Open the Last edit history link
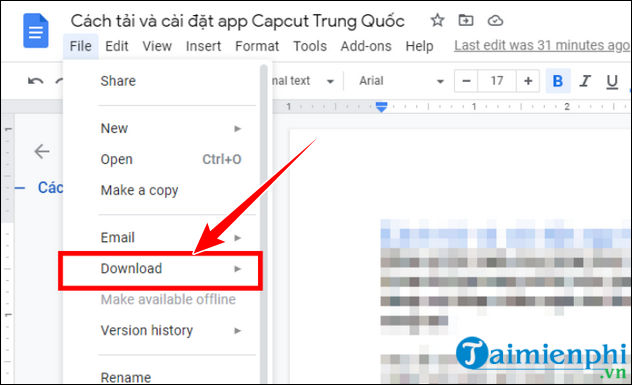Screen dimensions: 632x385 (x=542, y=46)
